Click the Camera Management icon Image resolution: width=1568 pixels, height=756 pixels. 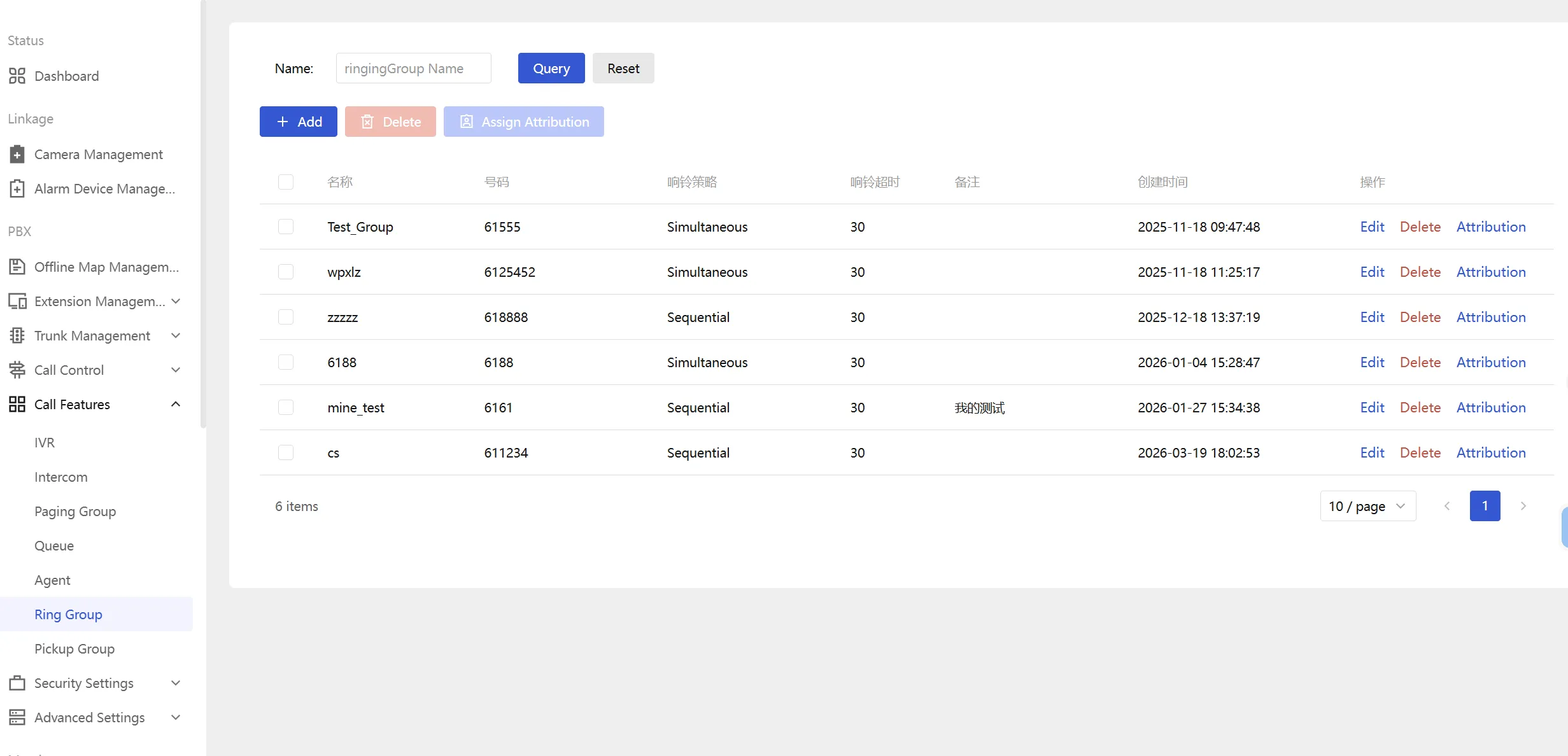pyautogui.click(x=17, y=155)
